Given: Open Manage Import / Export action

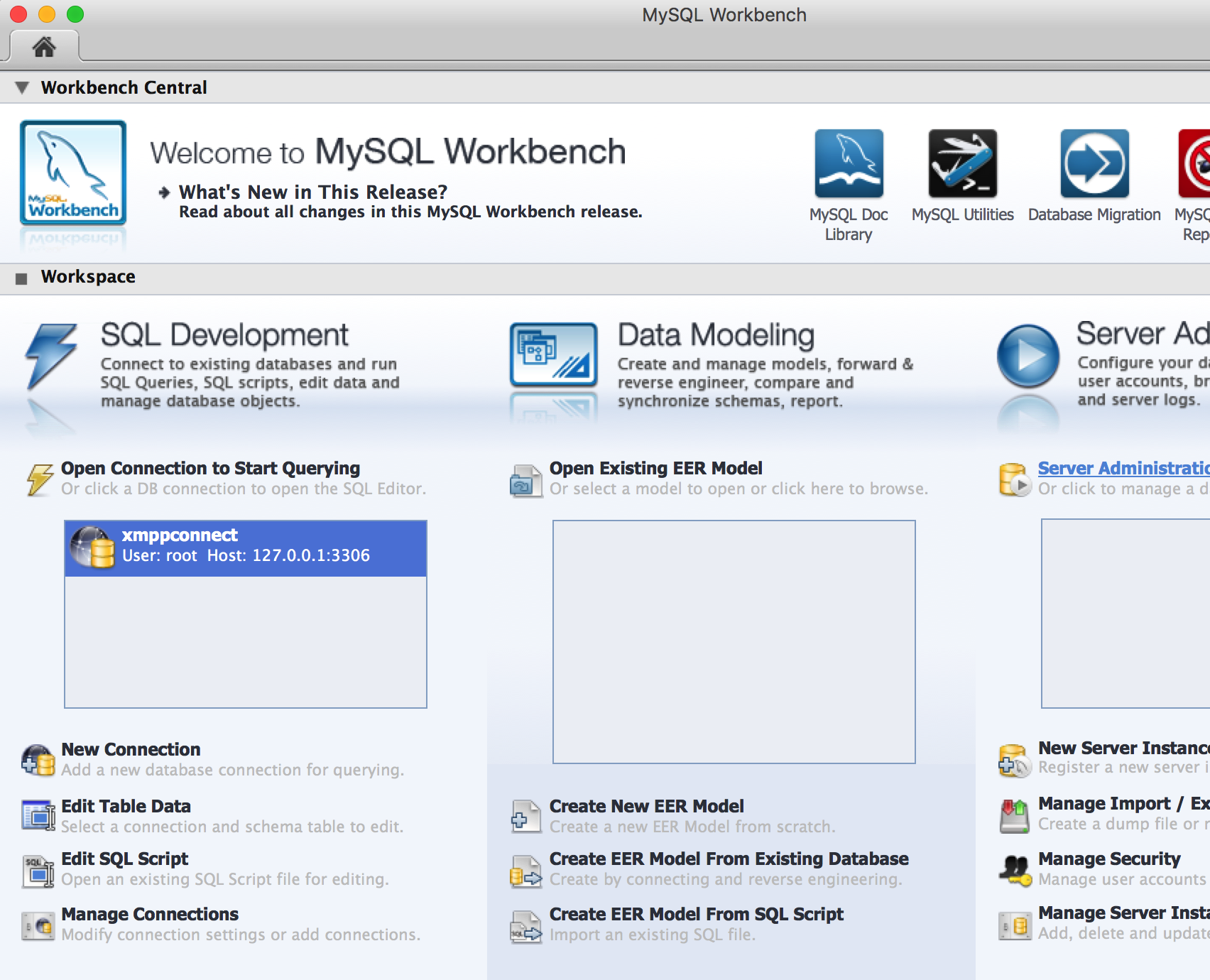Looking at the screenshot, I should click(x=1123, y=803).
